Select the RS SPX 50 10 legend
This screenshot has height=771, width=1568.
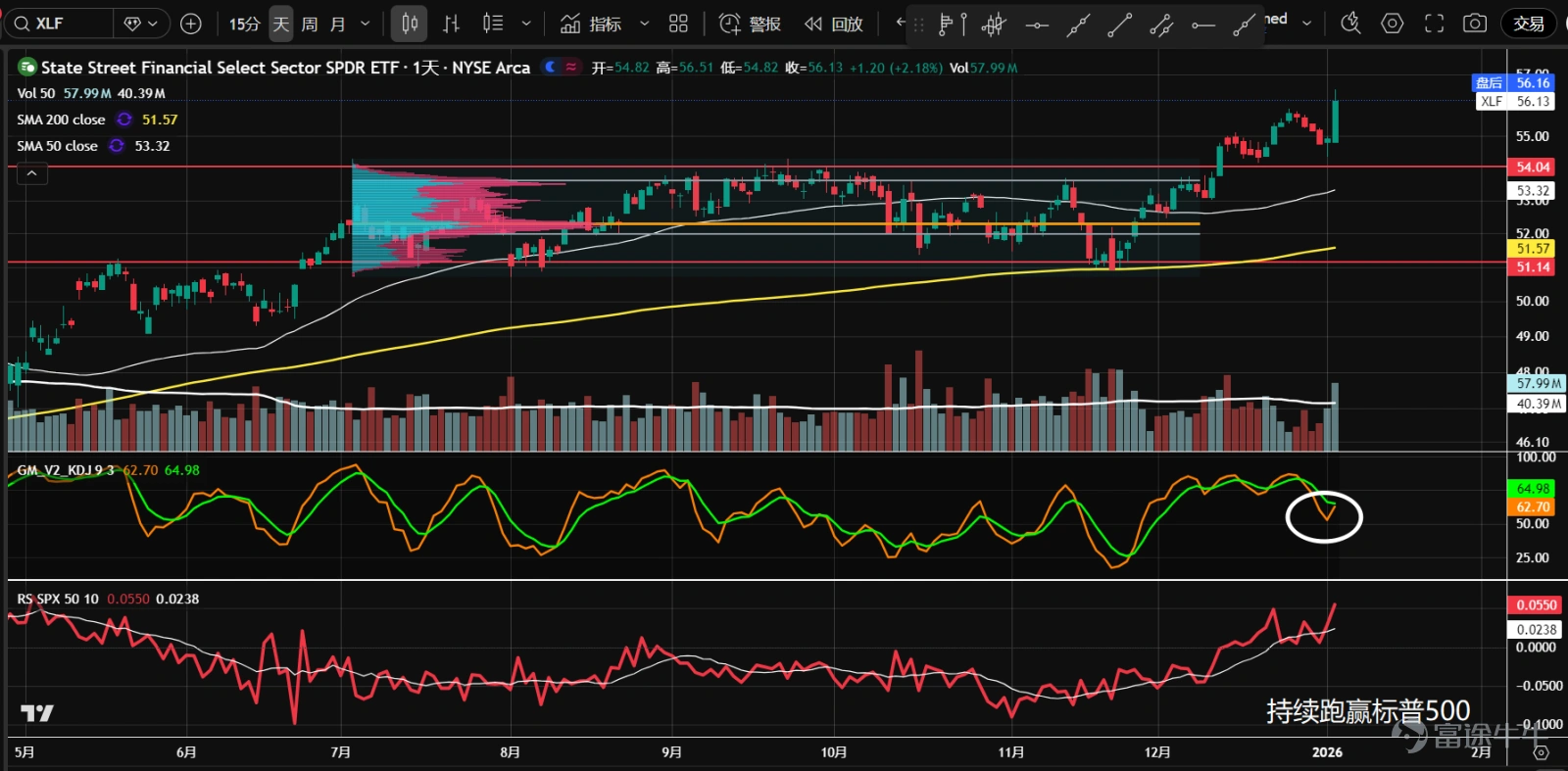coord(58,599)
